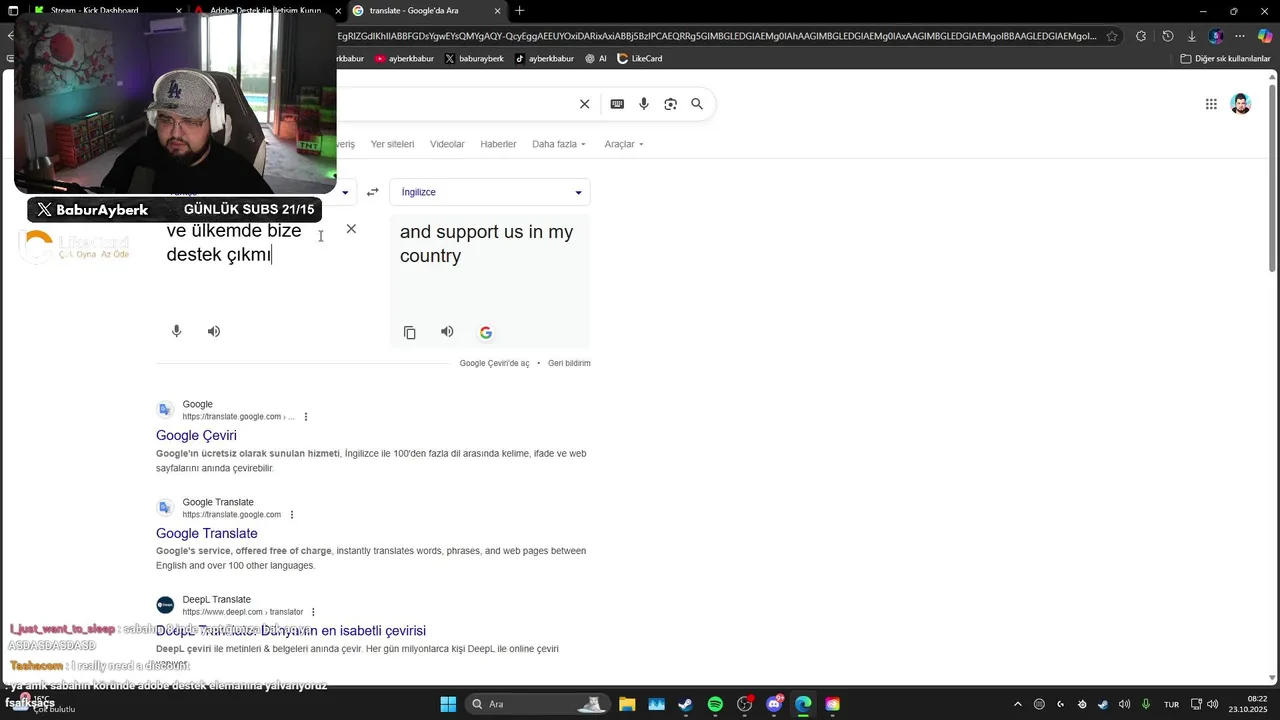
Task: Expand the İngilizce target language dropdown
Action: [x=490, y=192]
